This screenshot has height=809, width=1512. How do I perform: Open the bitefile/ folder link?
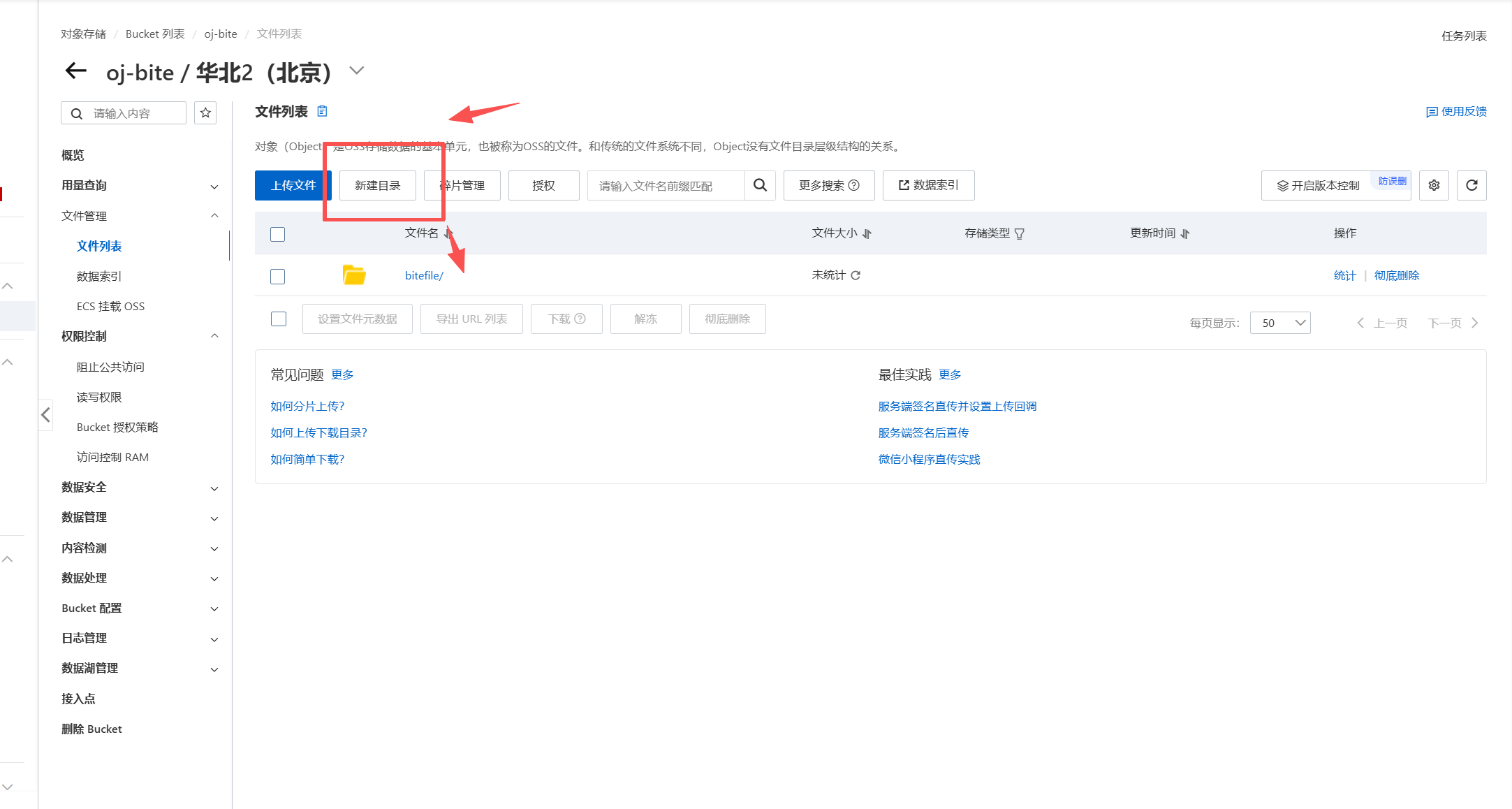[x=424, y=276]
